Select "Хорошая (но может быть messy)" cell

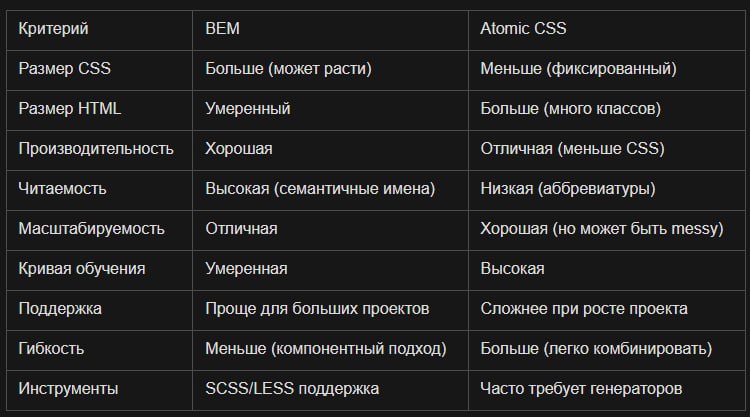(x=607, y=230)
